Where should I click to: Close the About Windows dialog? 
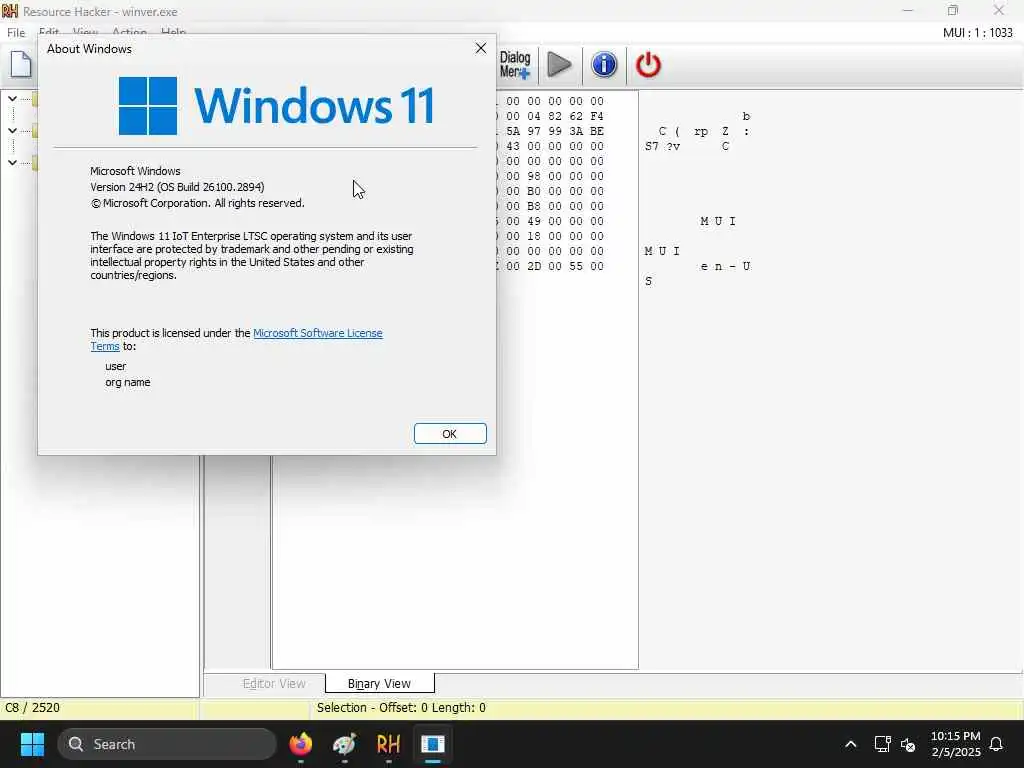tap(481, 48)
